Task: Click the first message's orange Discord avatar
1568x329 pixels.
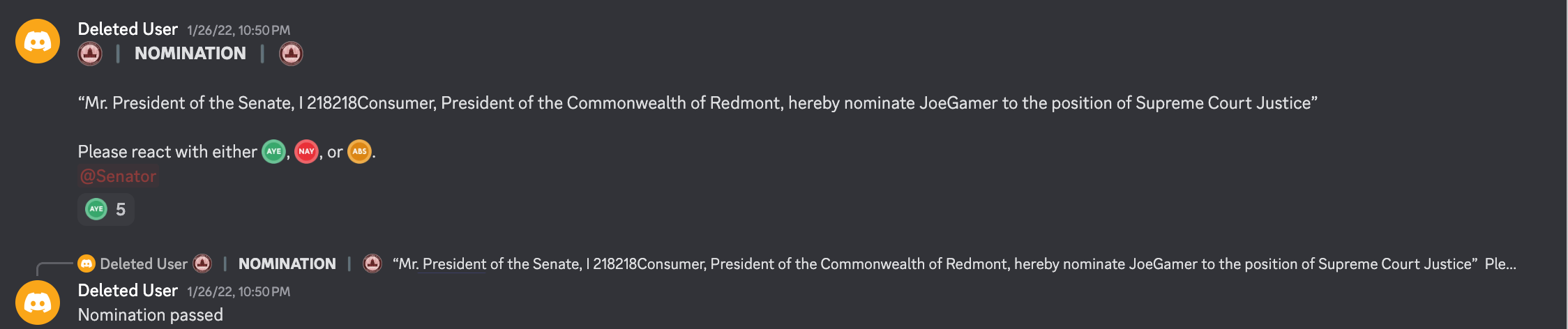Action: (x=38, y=41)
